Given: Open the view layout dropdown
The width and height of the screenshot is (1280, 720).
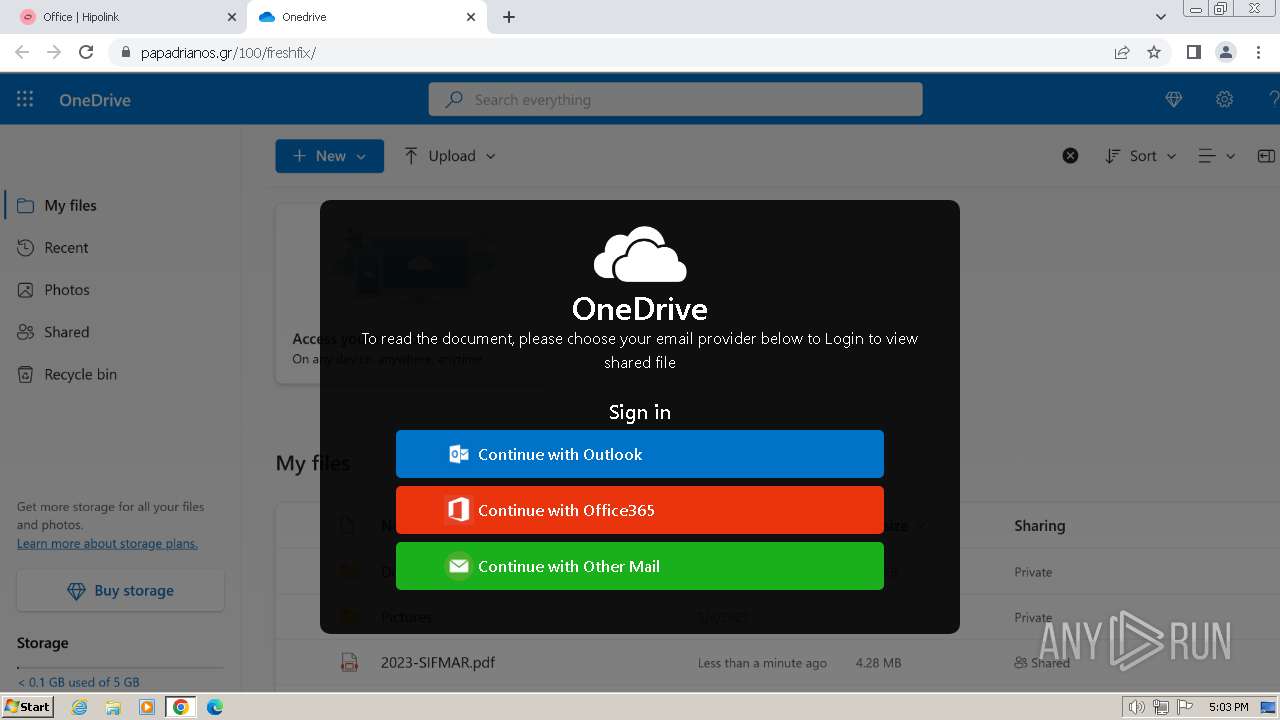Looking at the screenshot, I should coord(1217,156).
